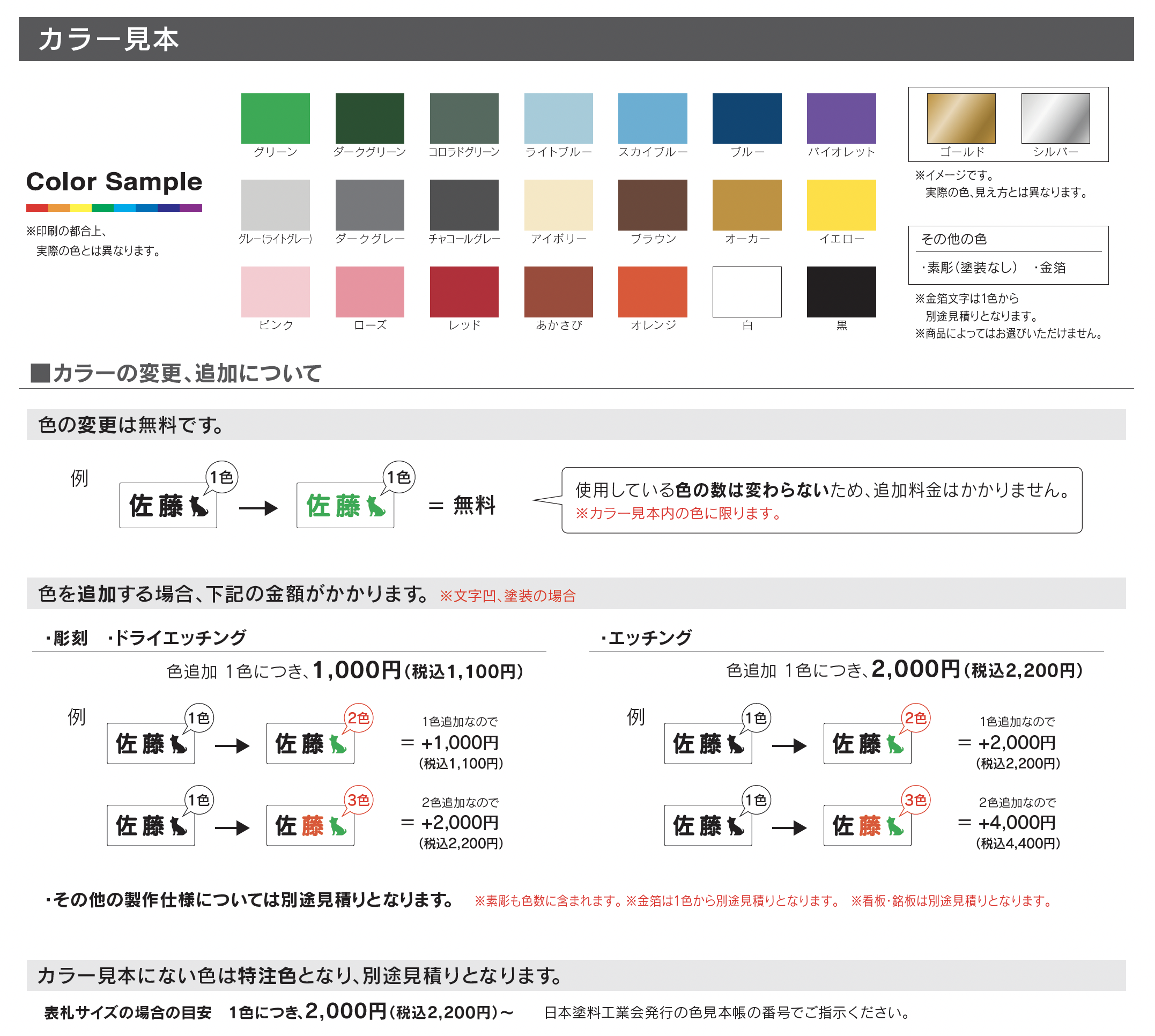Select the シルバー silver gradient swatch
Viewport: 1155px width, 1036px height.
1055,119
